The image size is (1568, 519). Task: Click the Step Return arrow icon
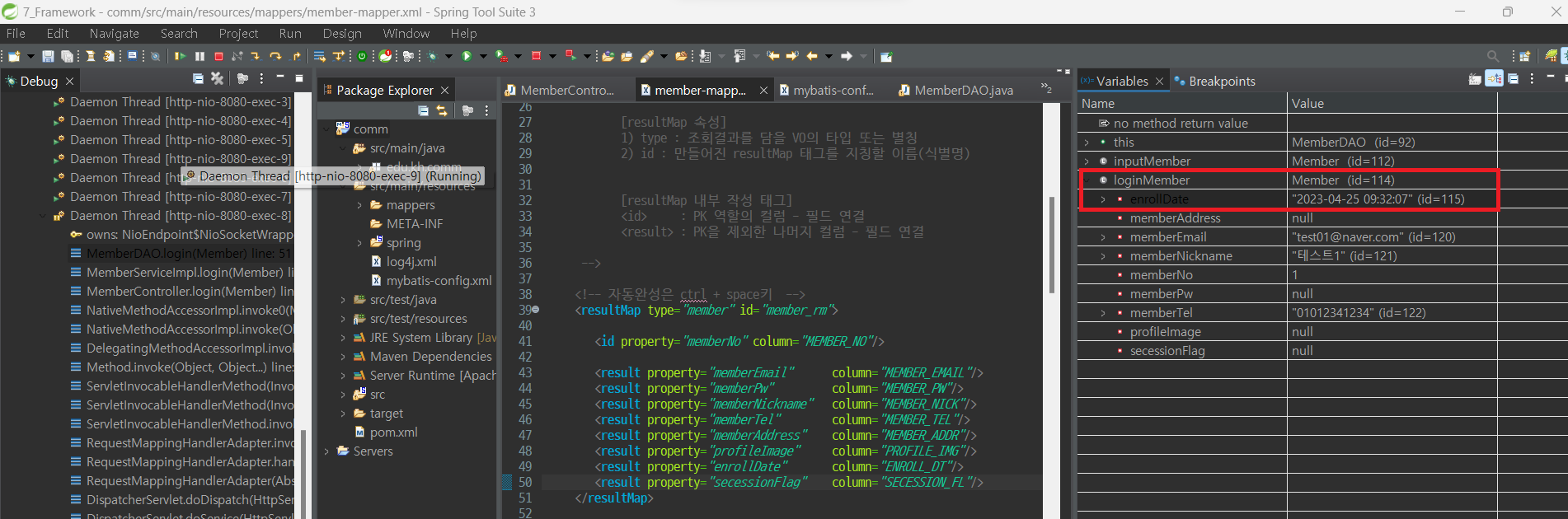click(297, 56)
